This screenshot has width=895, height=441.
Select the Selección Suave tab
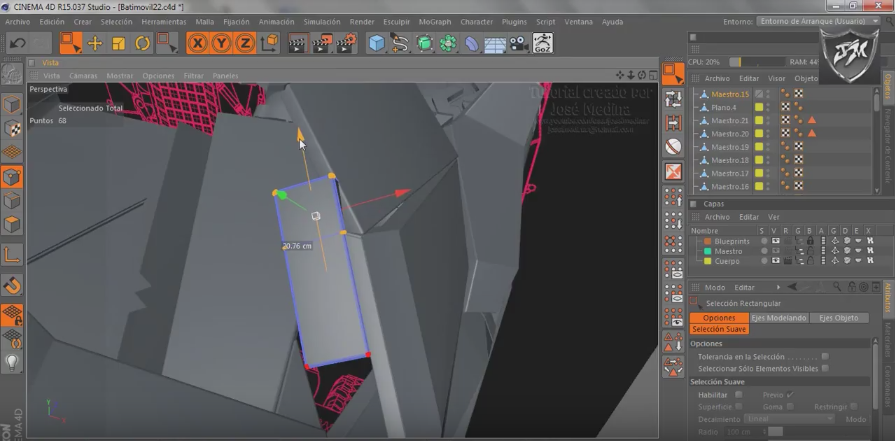point(719,329)
